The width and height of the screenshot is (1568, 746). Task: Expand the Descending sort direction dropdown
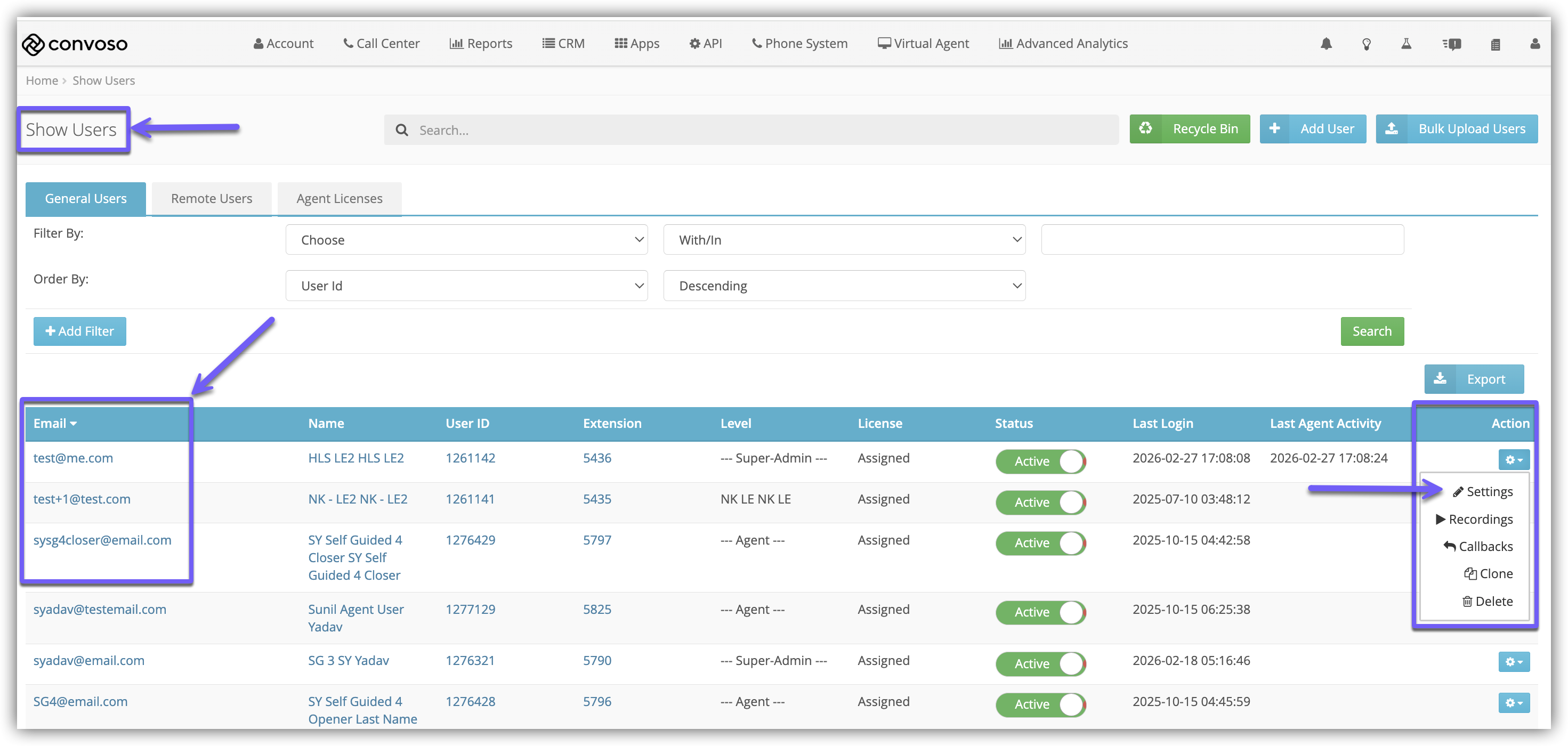[x=844, y=286]
